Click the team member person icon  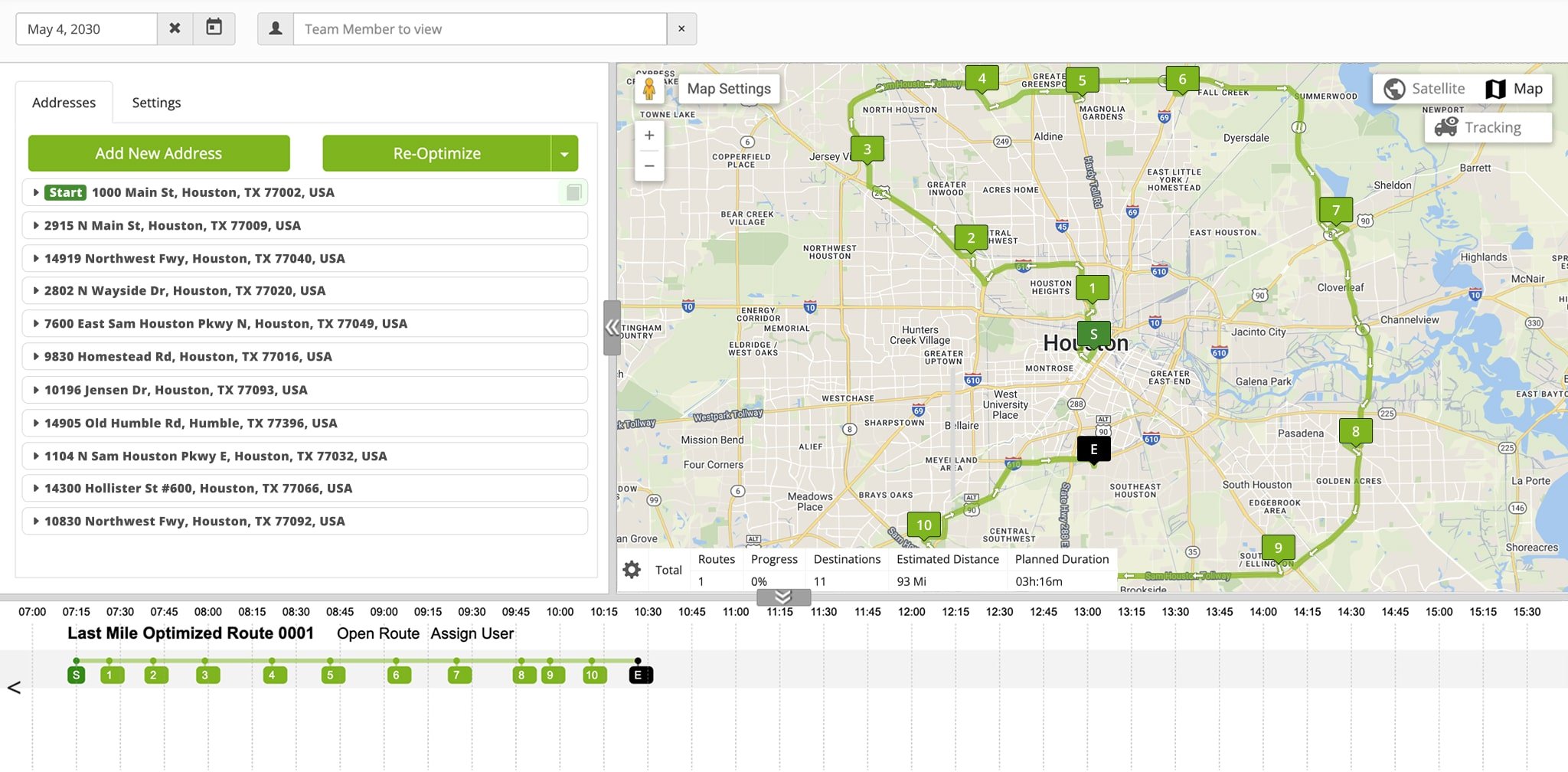(276, 29)
